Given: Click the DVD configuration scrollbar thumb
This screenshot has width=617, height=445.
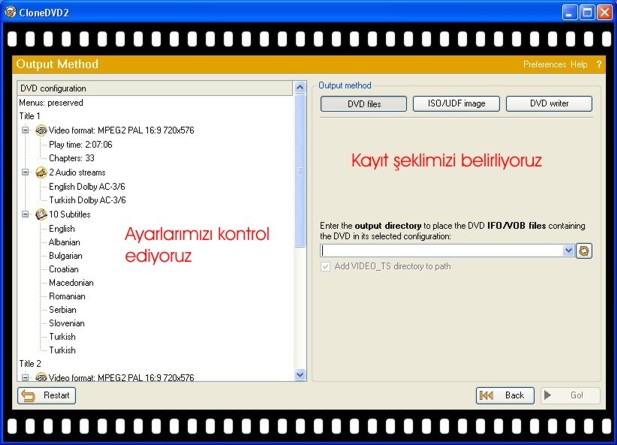Looking at the screenshot, I should pos(300,171).
